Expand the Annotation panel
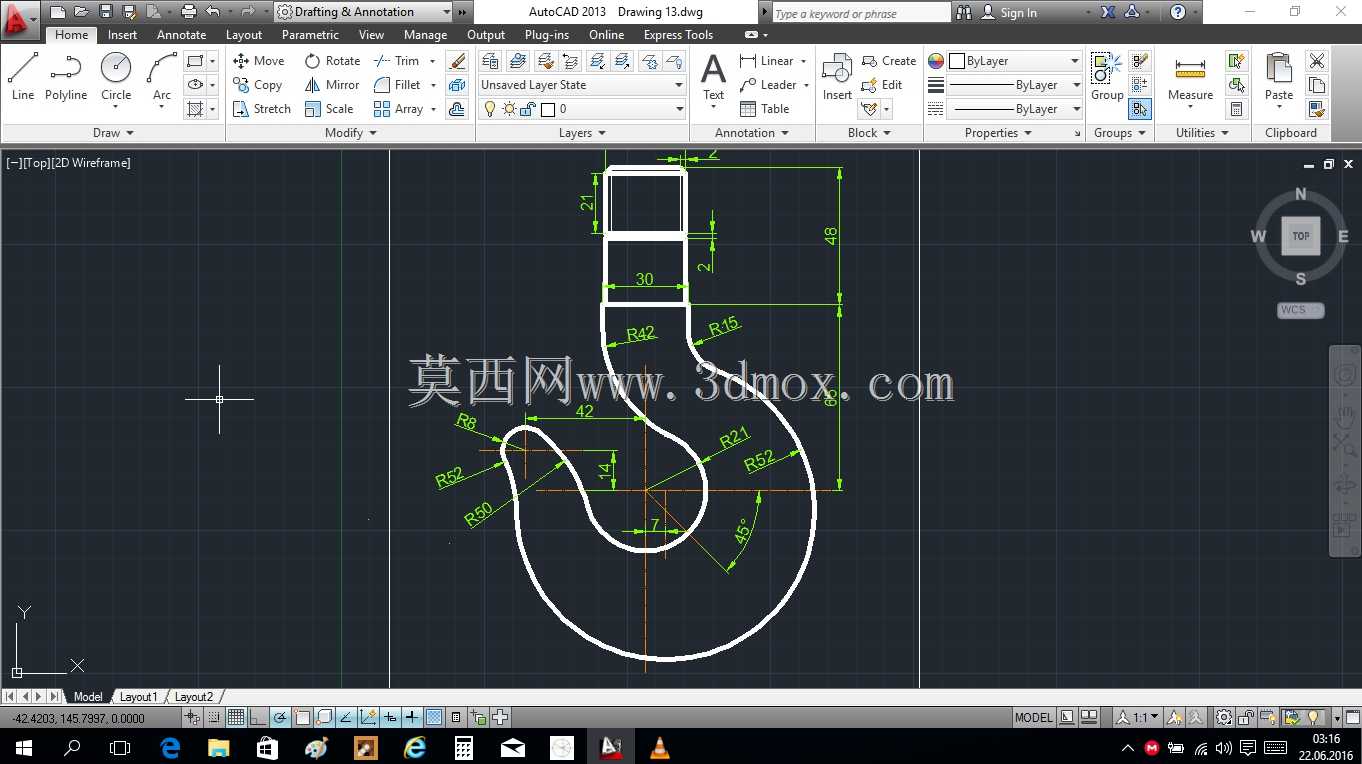The image size is (1362, 764). pyautogui.click(x=752, y=133)
